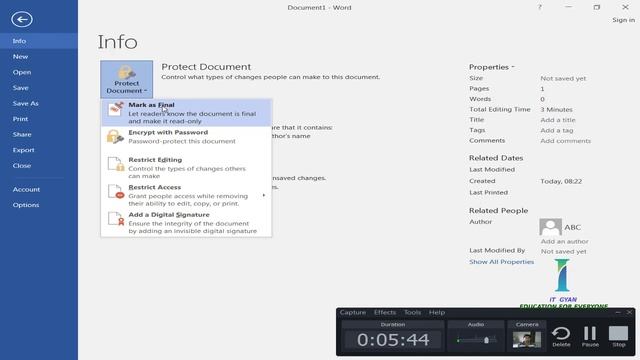Open the New page in sidebar

[39, 57]
